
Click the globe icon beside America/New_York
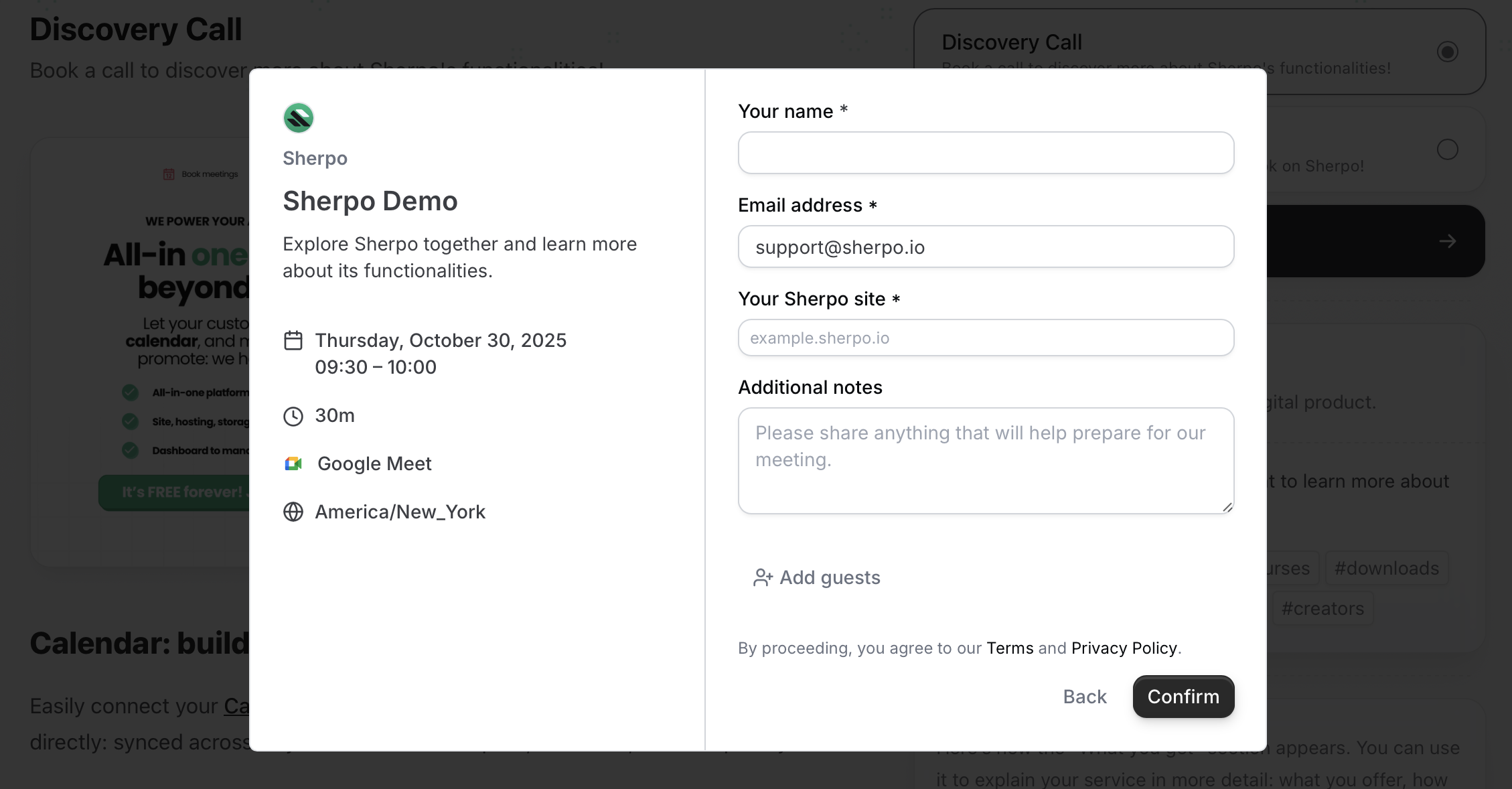[x=294, y=512]
